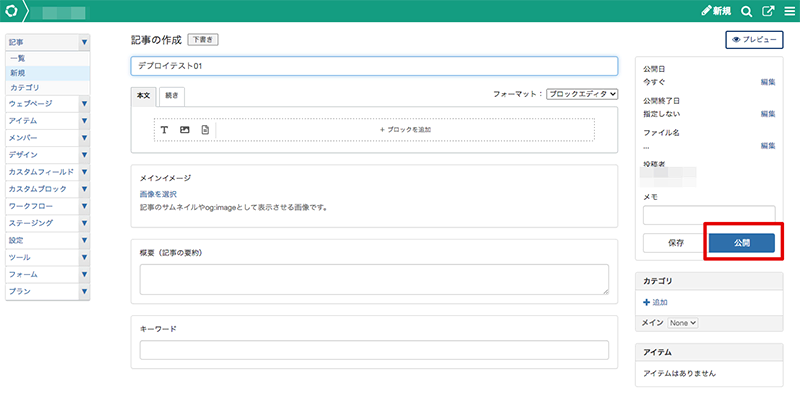Select カテゴリ in the sidebar menu
This screenshot has width=800, height=420.
tap(25, 88)
